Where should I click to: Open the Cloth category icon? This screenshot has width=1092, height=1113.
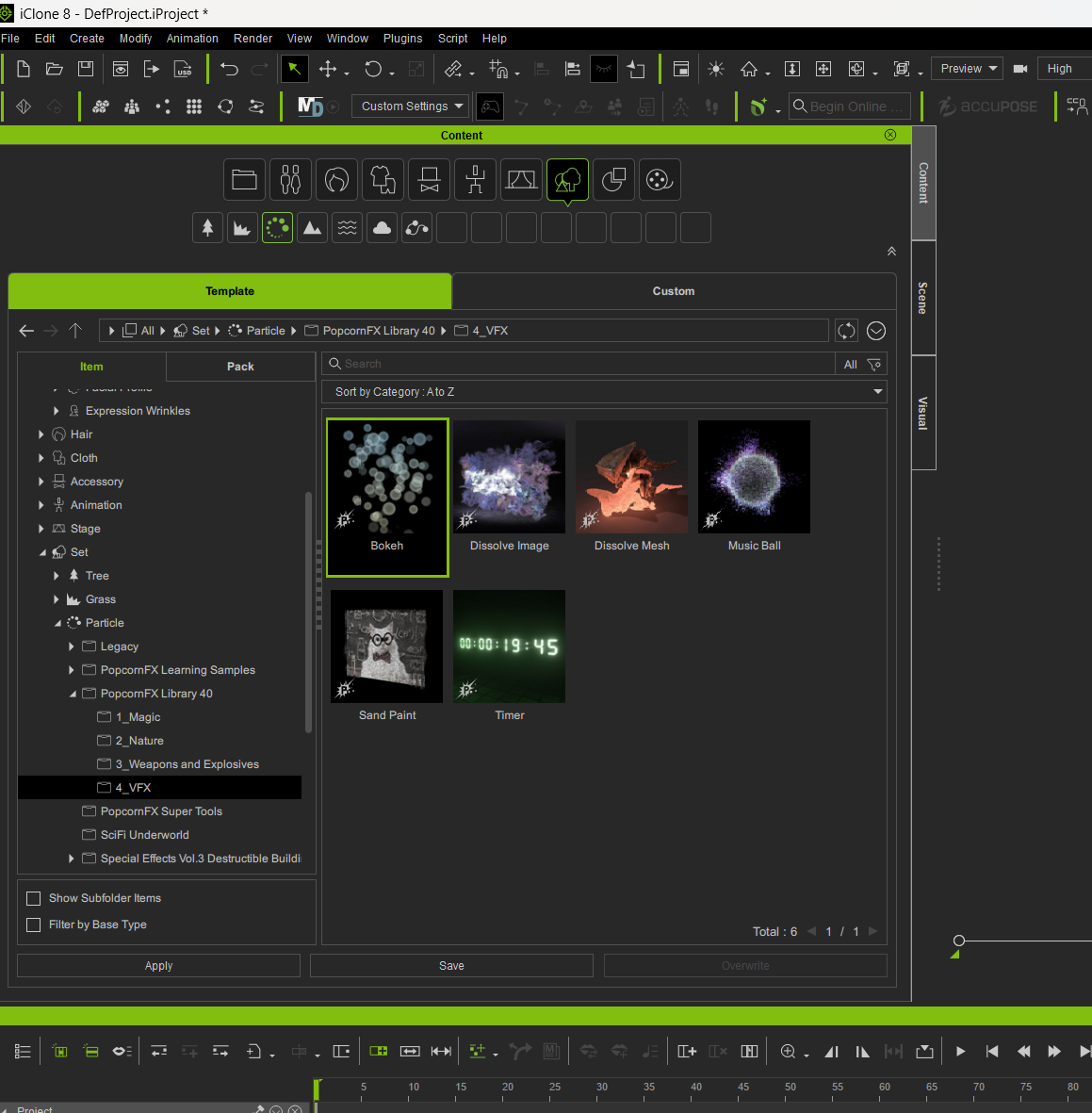point(383,180)
